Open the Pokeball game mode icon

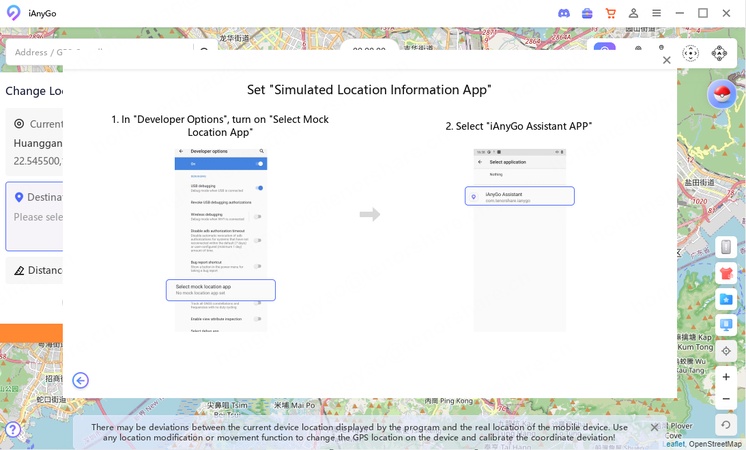click(x=721, y=94)
